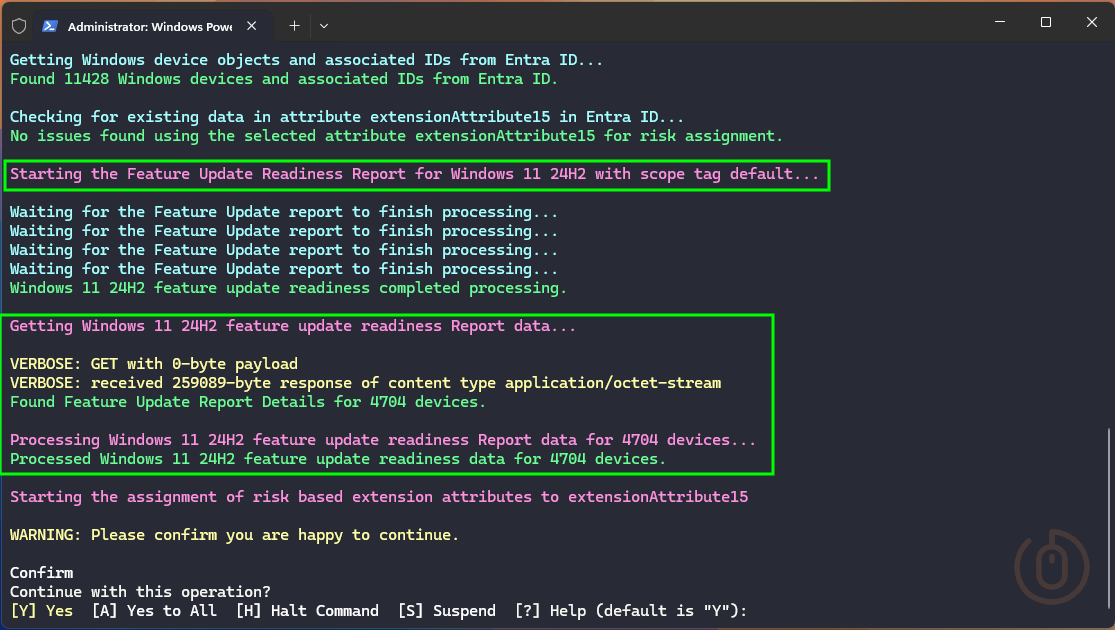Click the mouse logo watermark in the terminal
This screenshot has width=1115, height=630.
(1052, 566)
